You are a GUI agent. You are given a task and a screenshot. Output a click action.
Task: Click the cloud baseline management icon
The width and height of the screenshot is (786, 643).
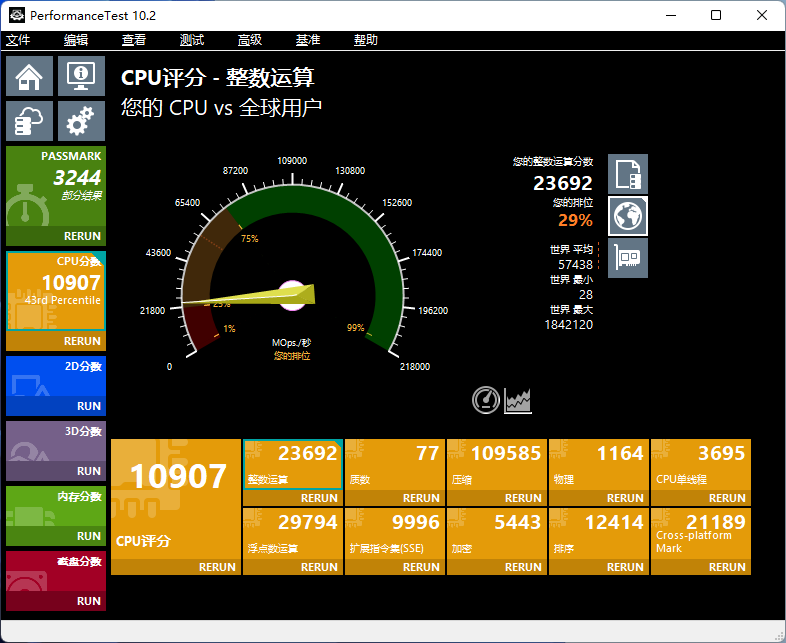click(x=30, y=121)
